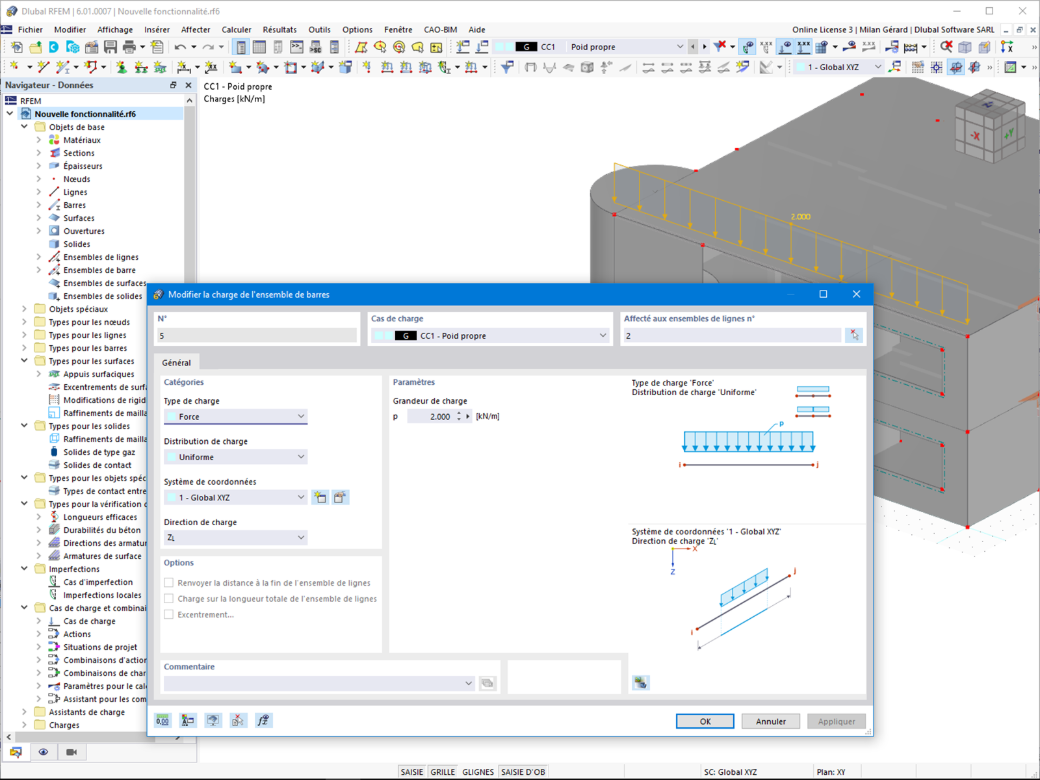Viewport: 1040px width, 780px height.
Task: Open the Direction de charge dropdown
Action: [x=235, y=537]
